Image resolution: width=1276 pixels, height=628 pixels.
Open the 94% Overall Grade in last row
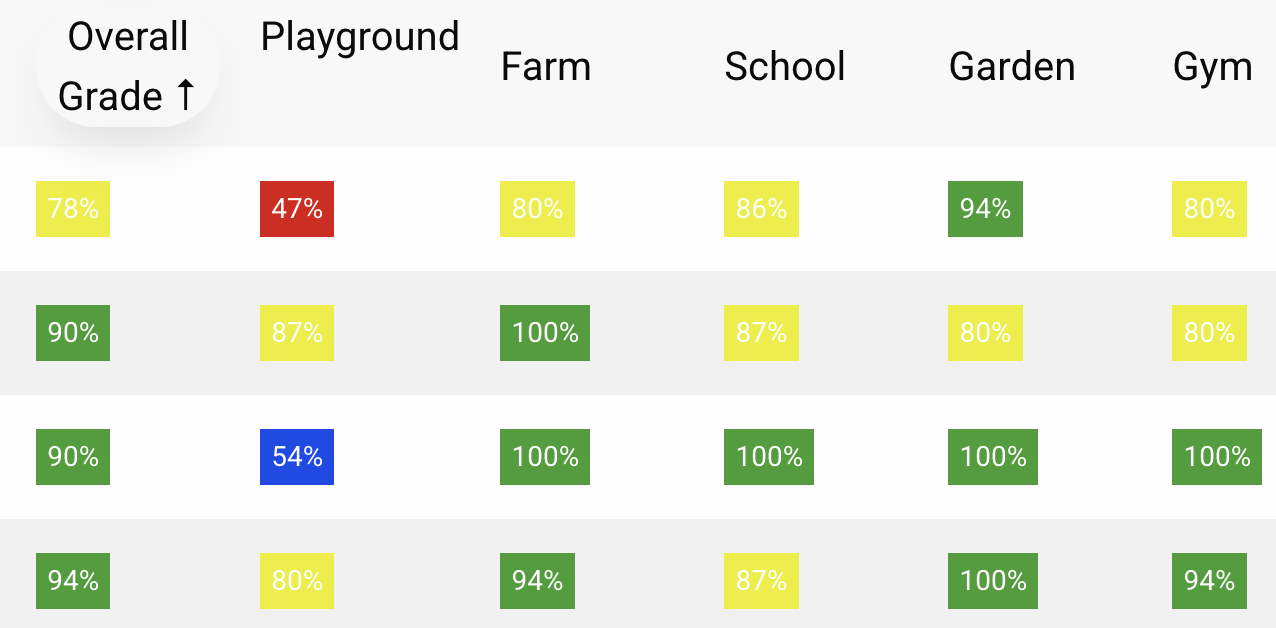tap(73, 581)
